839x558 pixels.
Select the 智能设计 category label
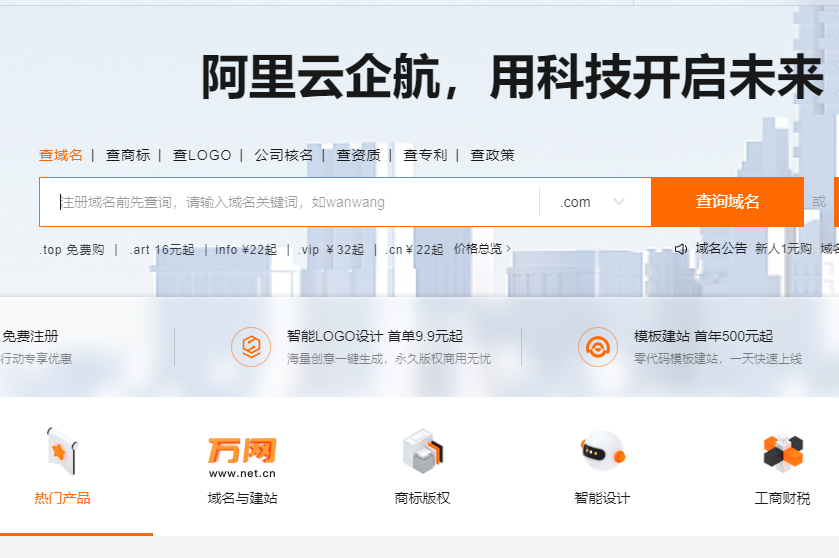602,498
